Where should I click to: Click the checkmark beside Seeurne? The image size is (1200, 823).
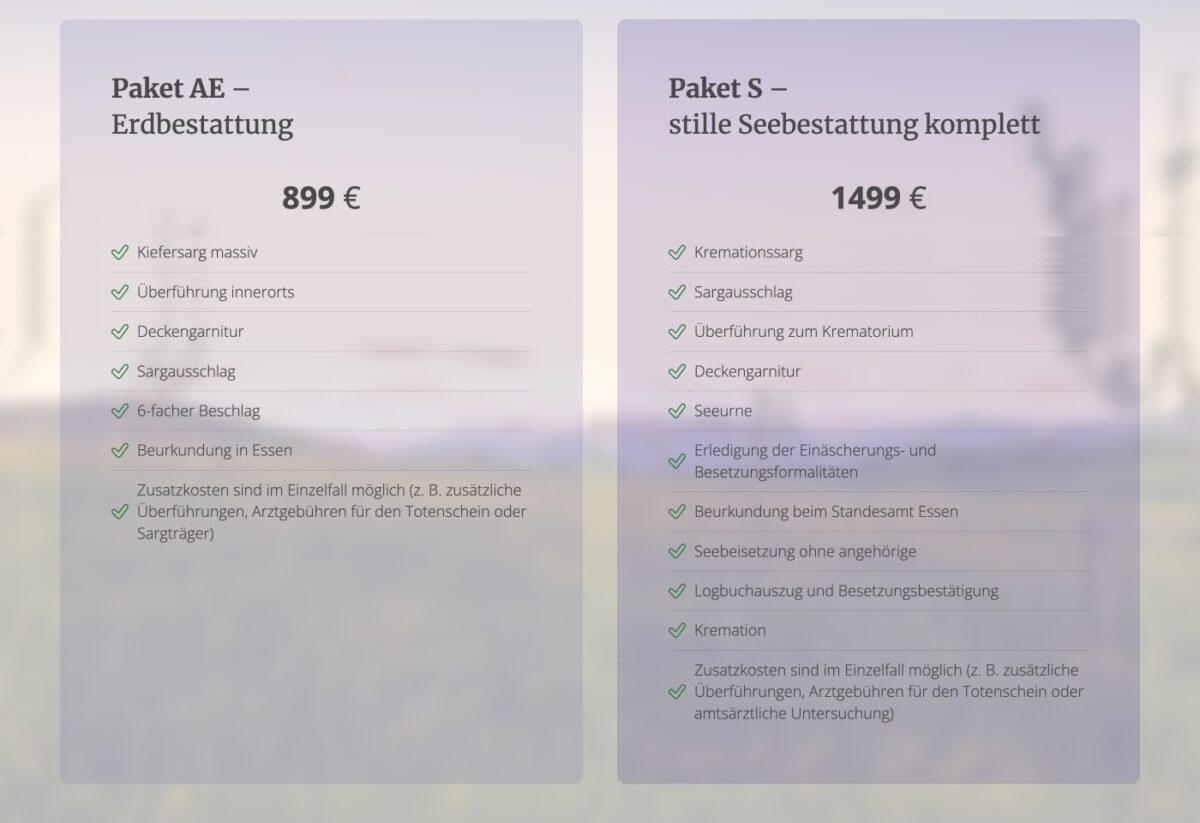point(677,410)
